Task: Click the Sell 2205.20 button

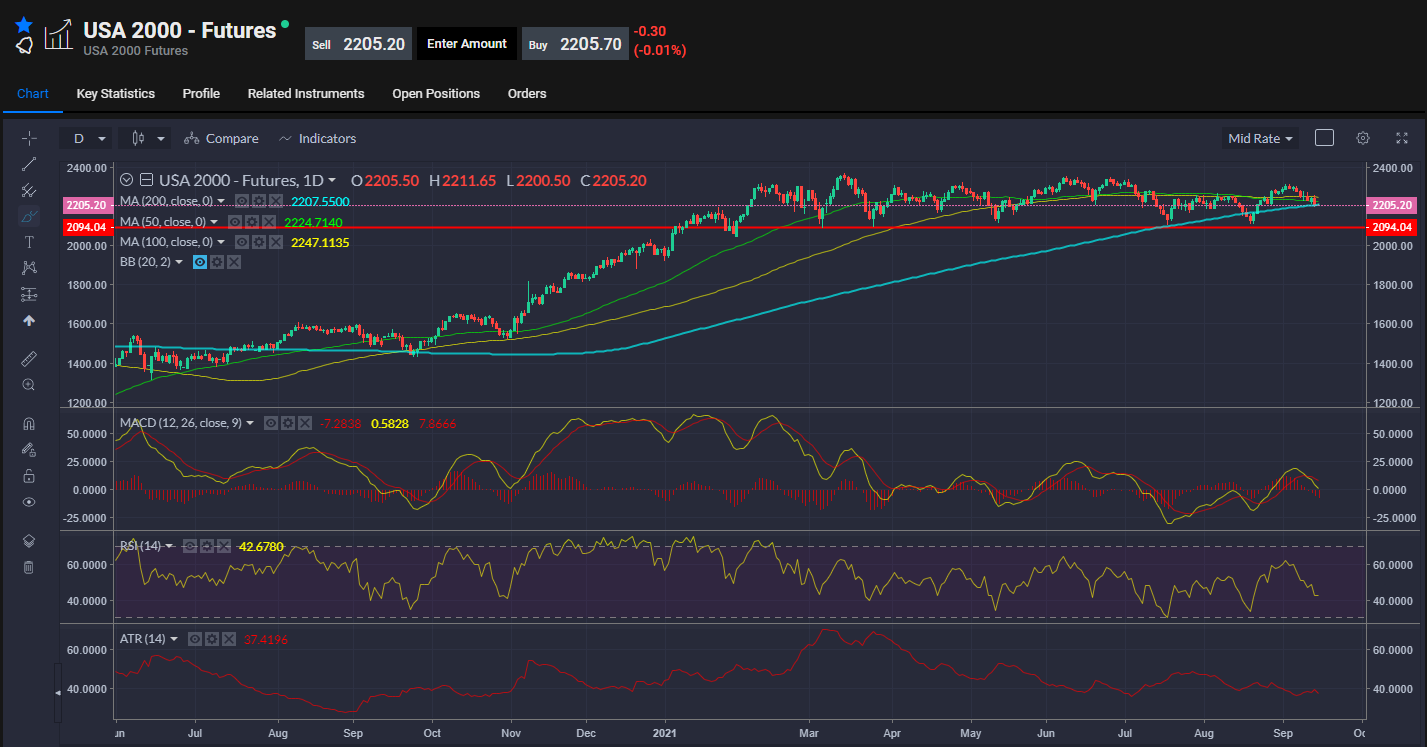Action: 358,44
